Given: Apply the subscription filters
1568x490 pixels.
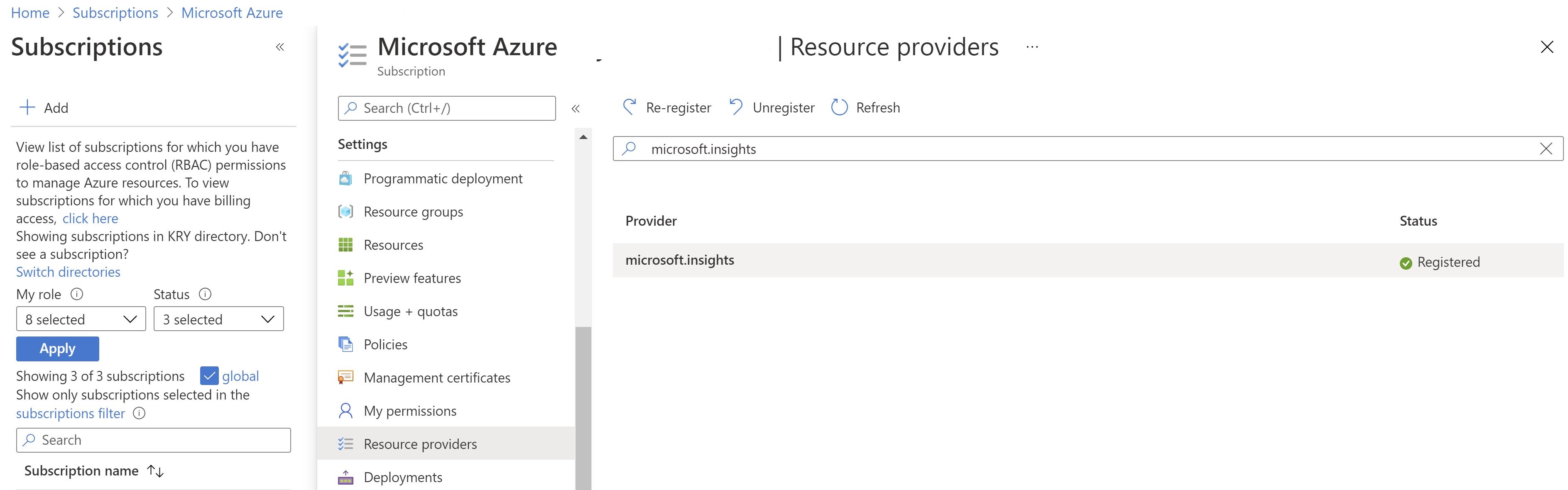Looking at the screenshot, I should pos(57,349).
